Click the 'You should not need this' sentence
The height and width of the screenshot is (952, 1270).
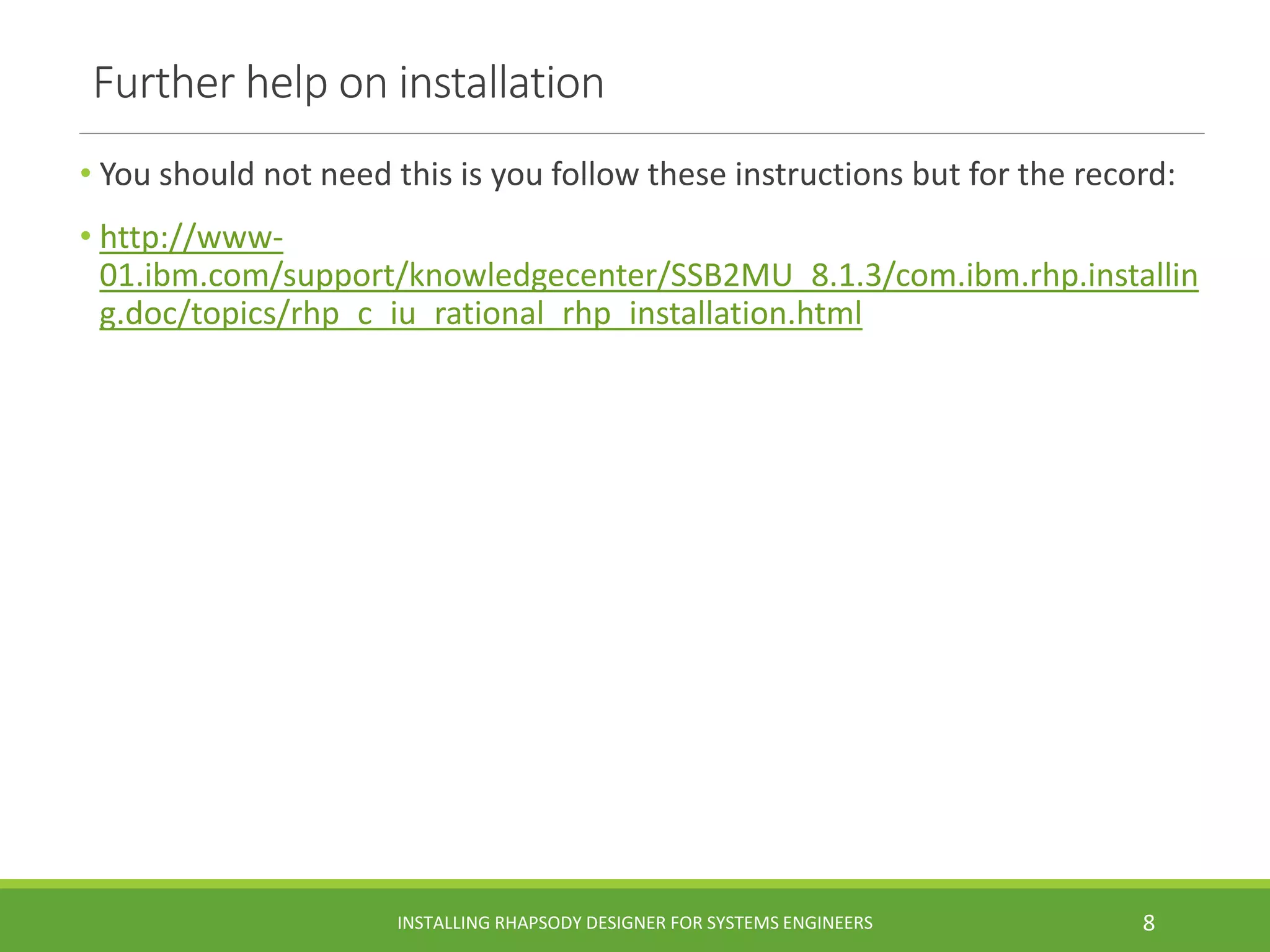coord(637,174)
